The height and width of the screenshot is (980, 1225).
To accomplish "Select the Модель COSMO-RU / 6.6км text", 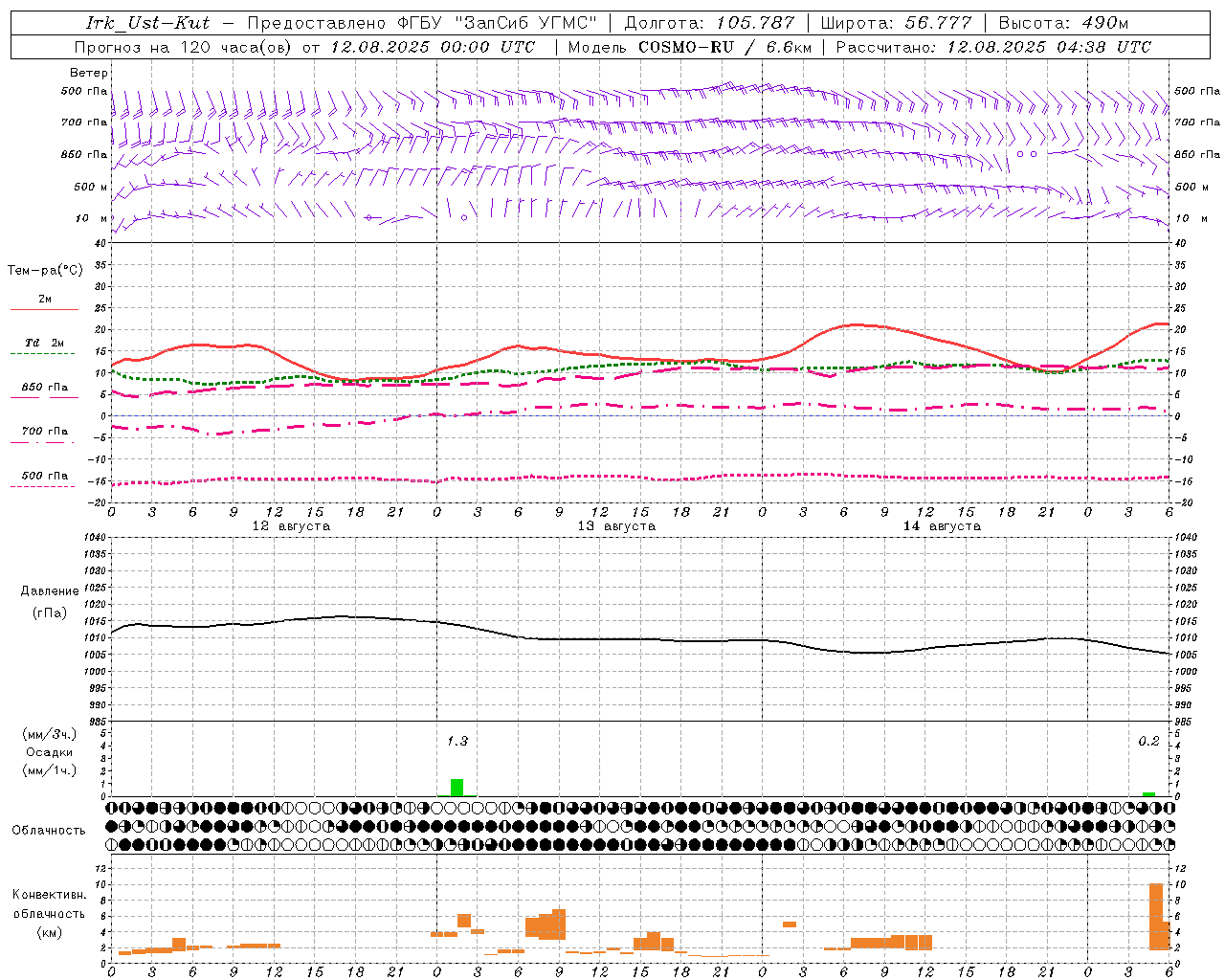I will point(690,47).
